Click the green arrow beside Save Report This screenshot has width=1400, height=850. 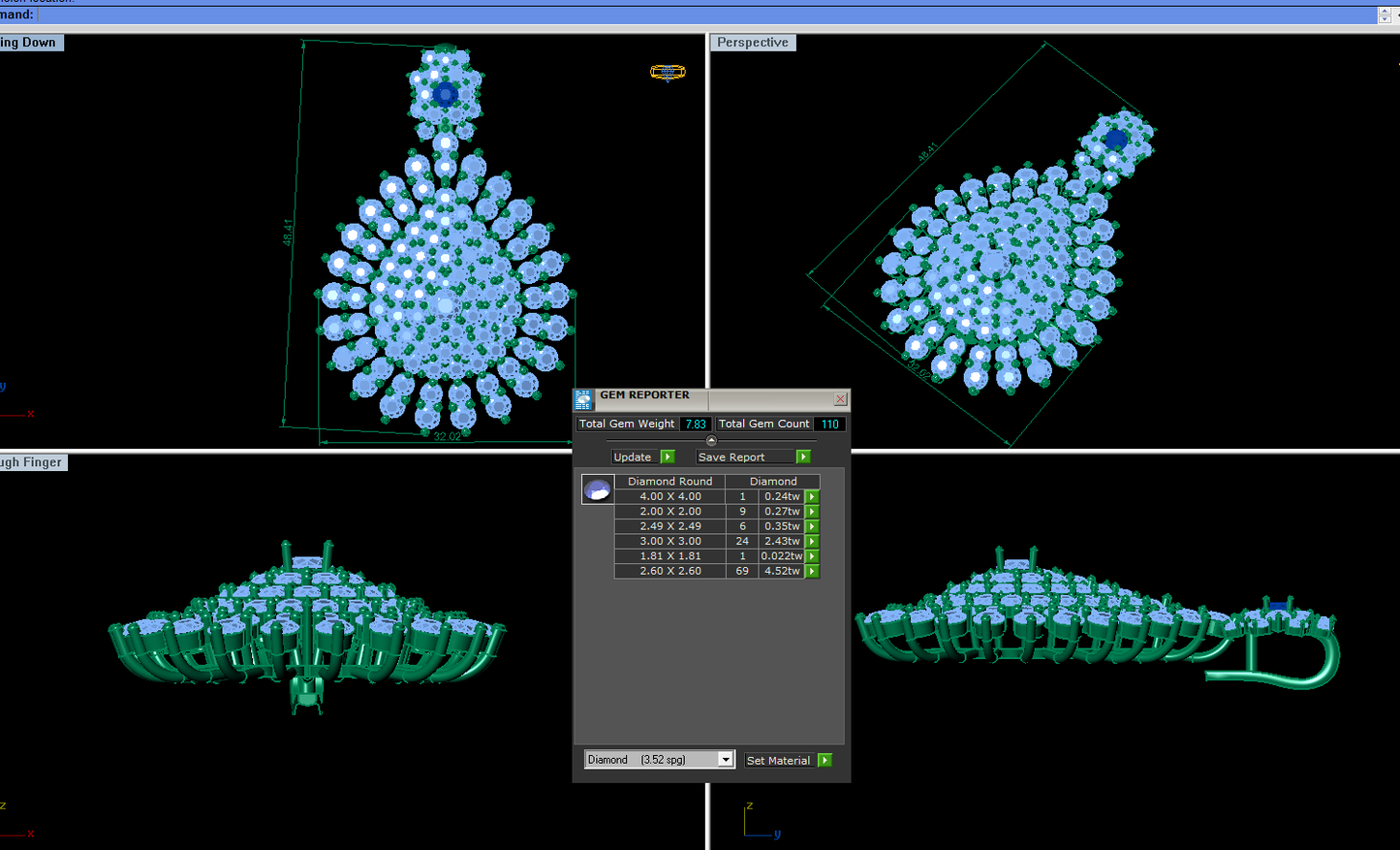click(803, 456)
